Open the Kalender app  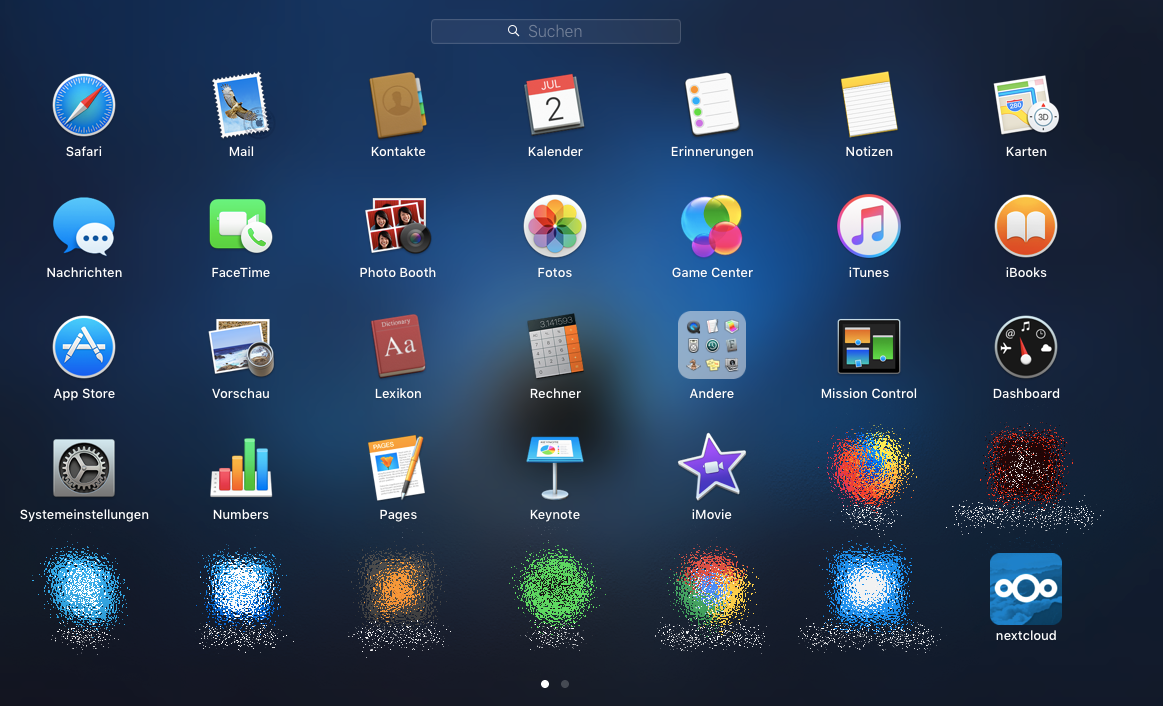pyautogui.click(x=555, y=105)
